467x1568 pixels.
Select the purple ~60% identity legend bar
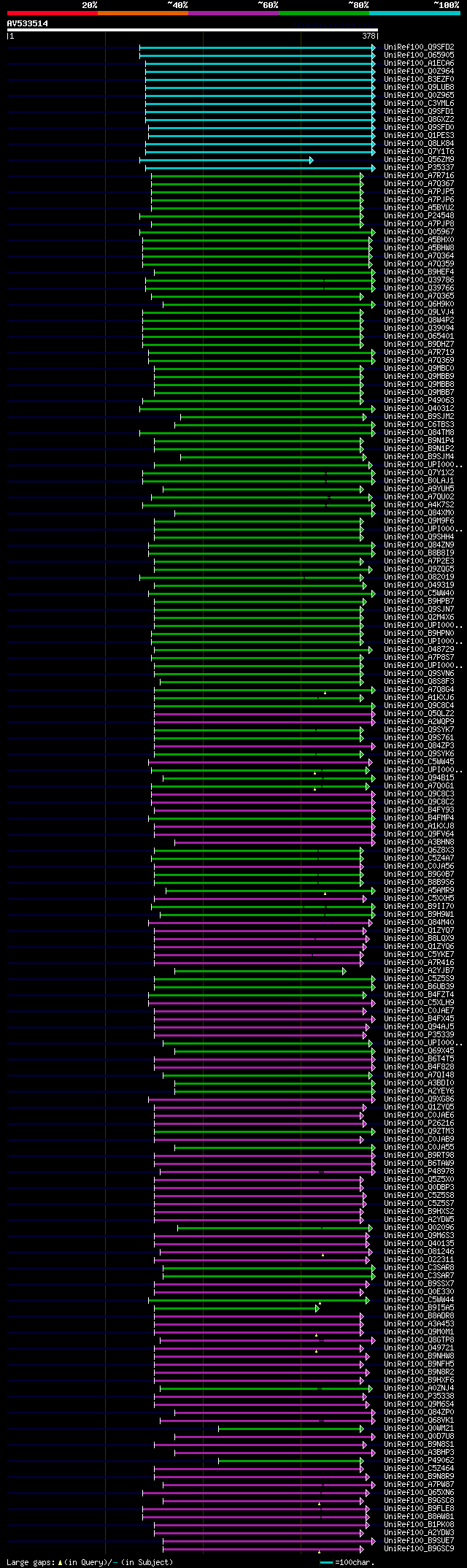coord(233,13)
